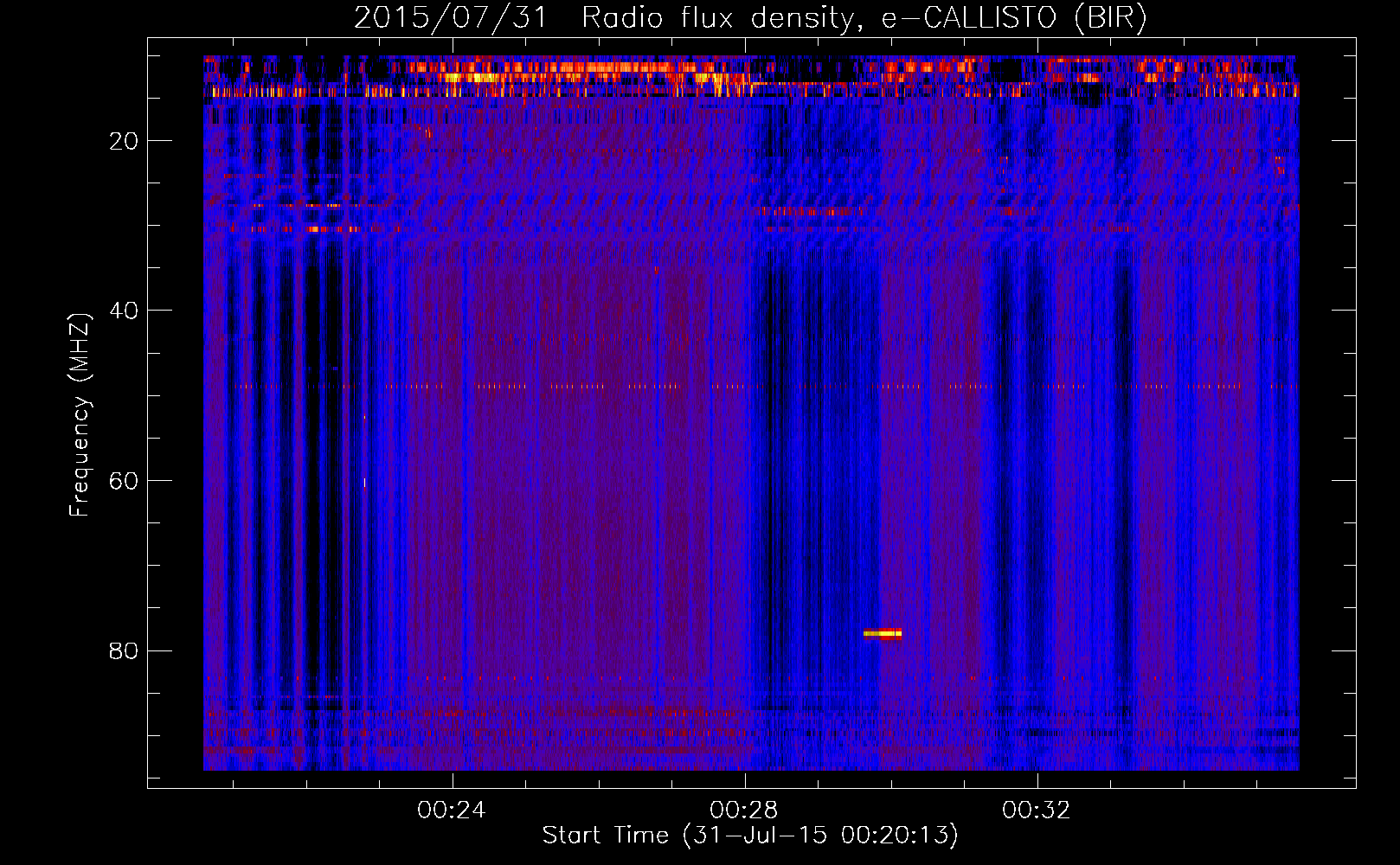The width and height of the screenshot is (1400, 865).
Task: Click the '40' frequency tick label
Action: click(x=125, y=311)
